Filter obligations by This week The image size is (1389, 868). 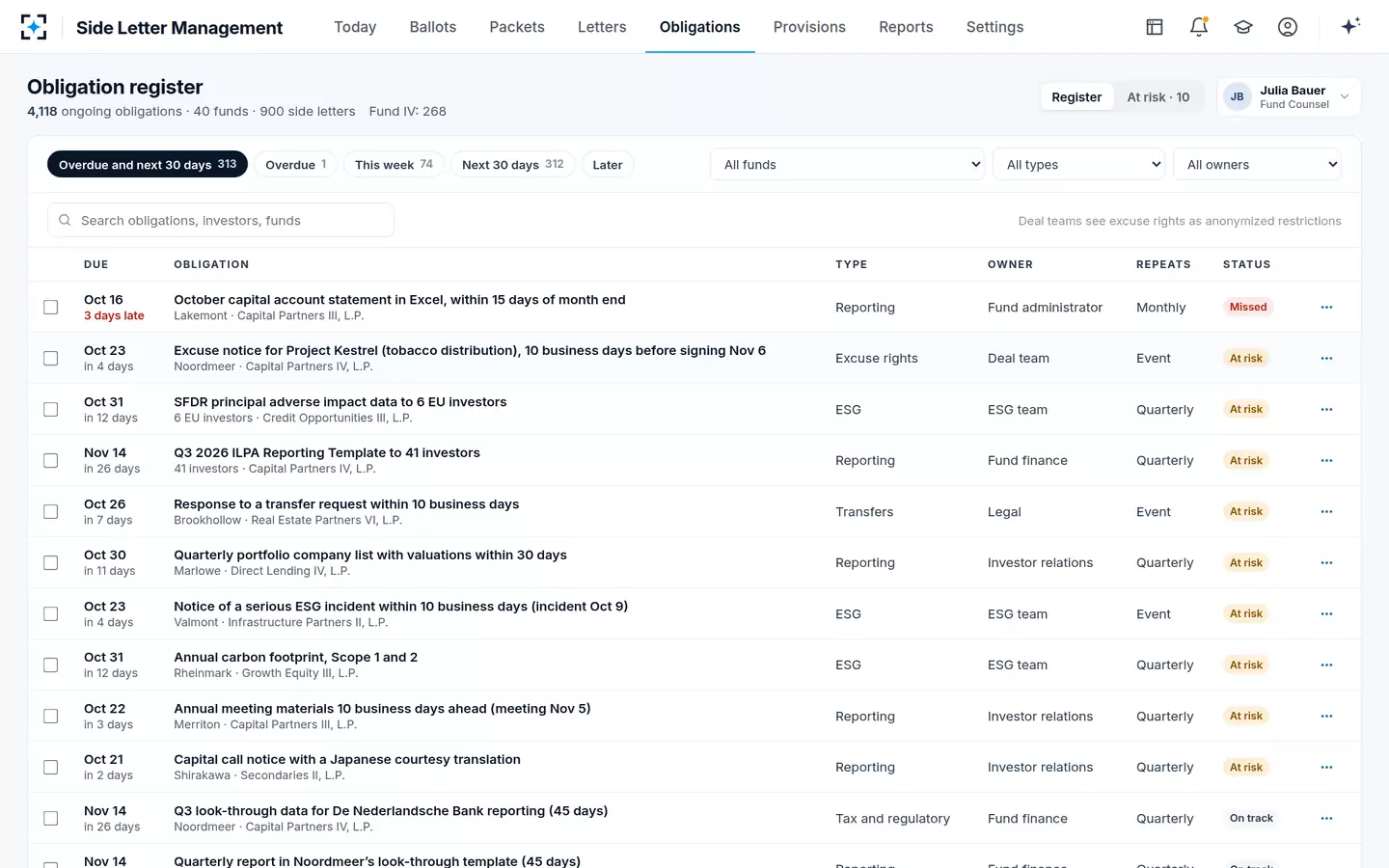[x=394, y=164]
